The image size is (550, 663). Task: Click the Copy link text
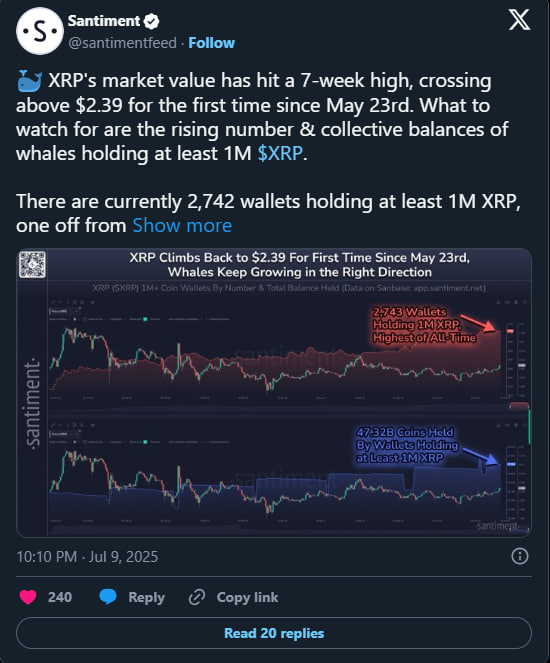pyautogui.click(x=247, y=597)
